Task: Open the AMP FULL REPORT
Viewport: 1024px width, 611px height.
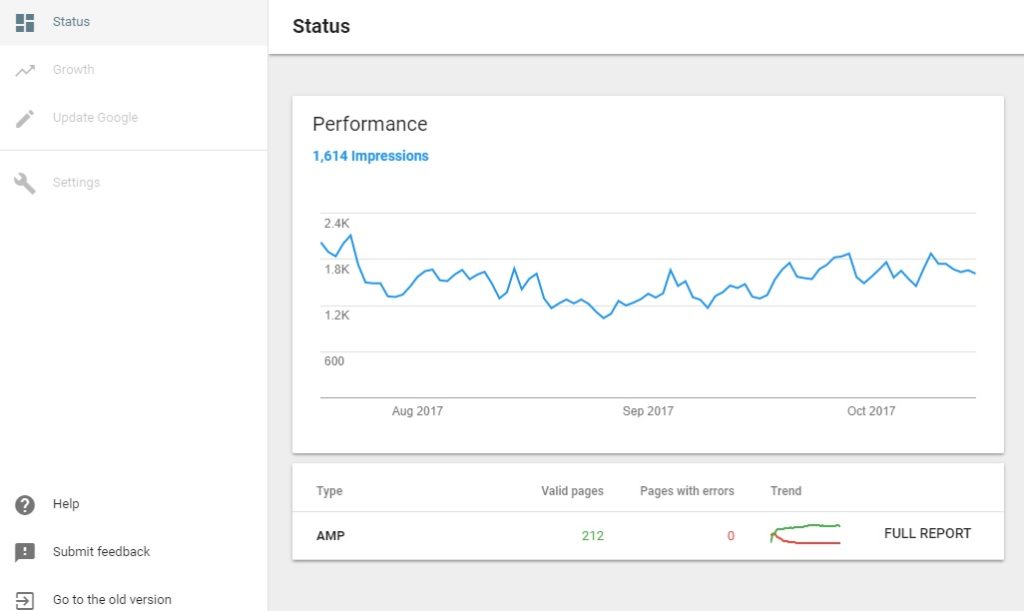Action: click(x=927, y=533)
